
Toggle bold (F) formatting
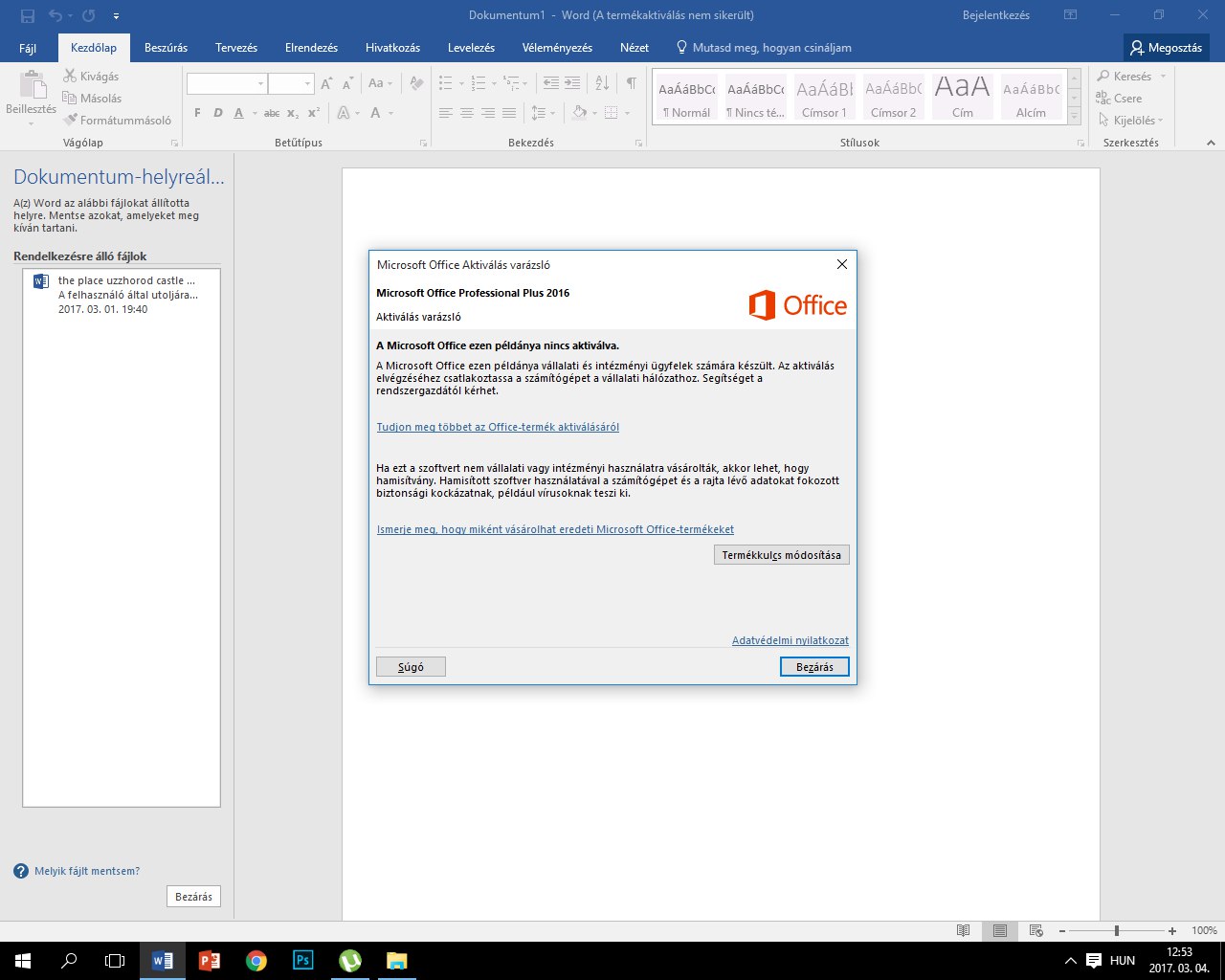tap(197, 113)
